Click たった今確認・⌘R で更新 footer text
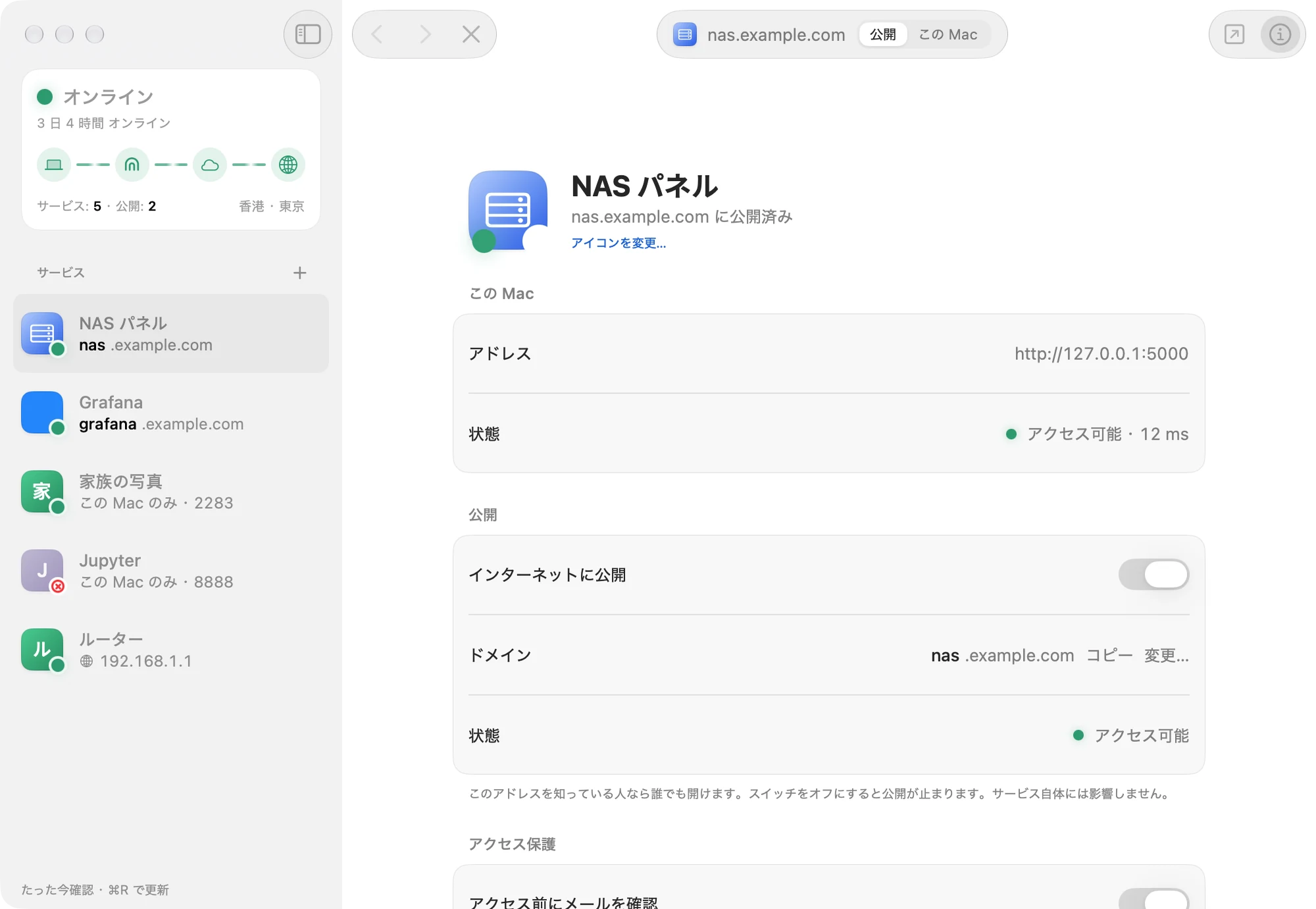1316x909 pixels. [x=95, y=890]
